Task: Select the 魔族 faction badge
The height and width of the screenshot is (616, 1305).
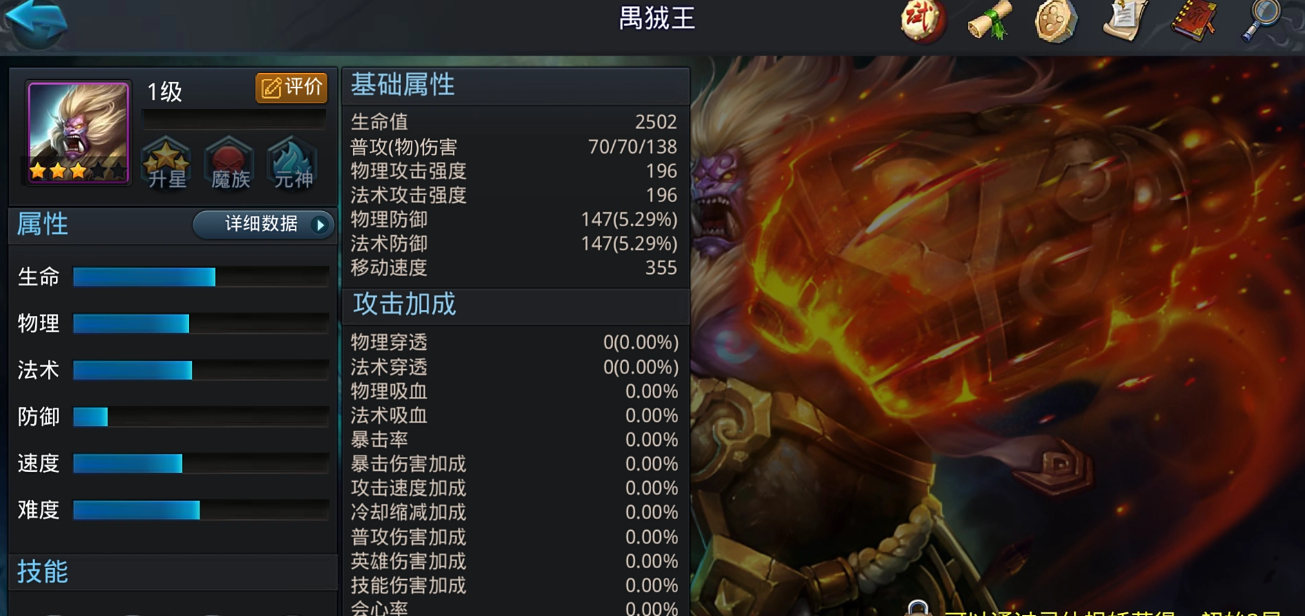Action: tap(229, 163)
